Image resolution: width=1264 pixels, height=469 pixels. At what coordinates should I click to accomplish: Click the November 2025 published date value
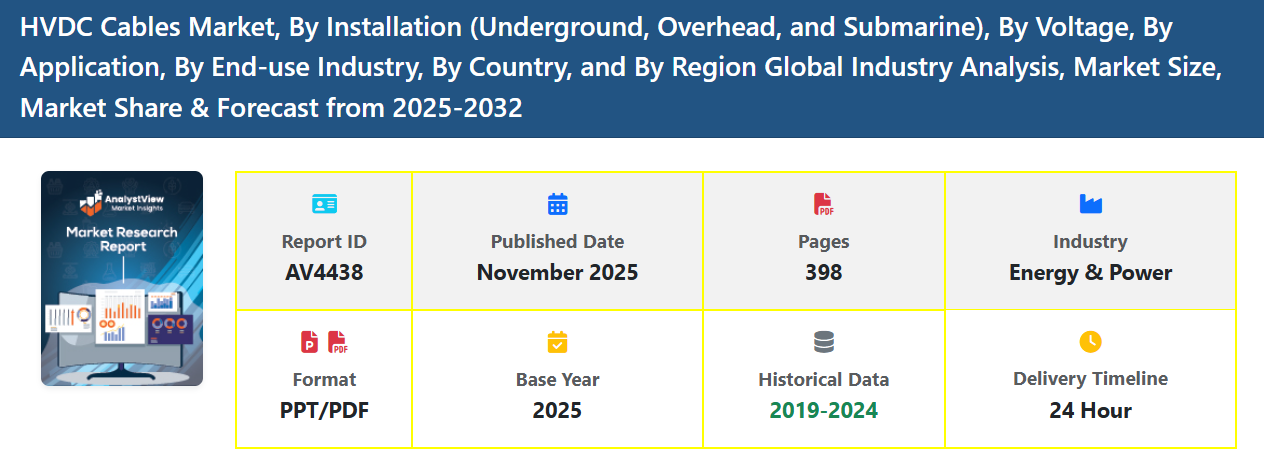click(557, 272)
